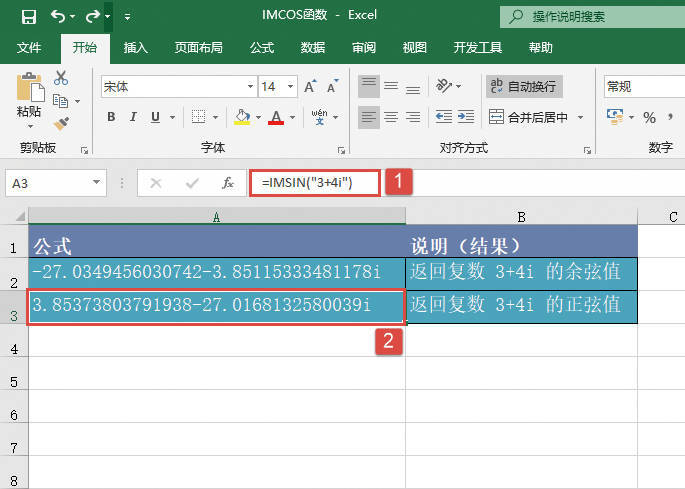
Task: Select the Format Painter brush
Action: tap(61, 123)
